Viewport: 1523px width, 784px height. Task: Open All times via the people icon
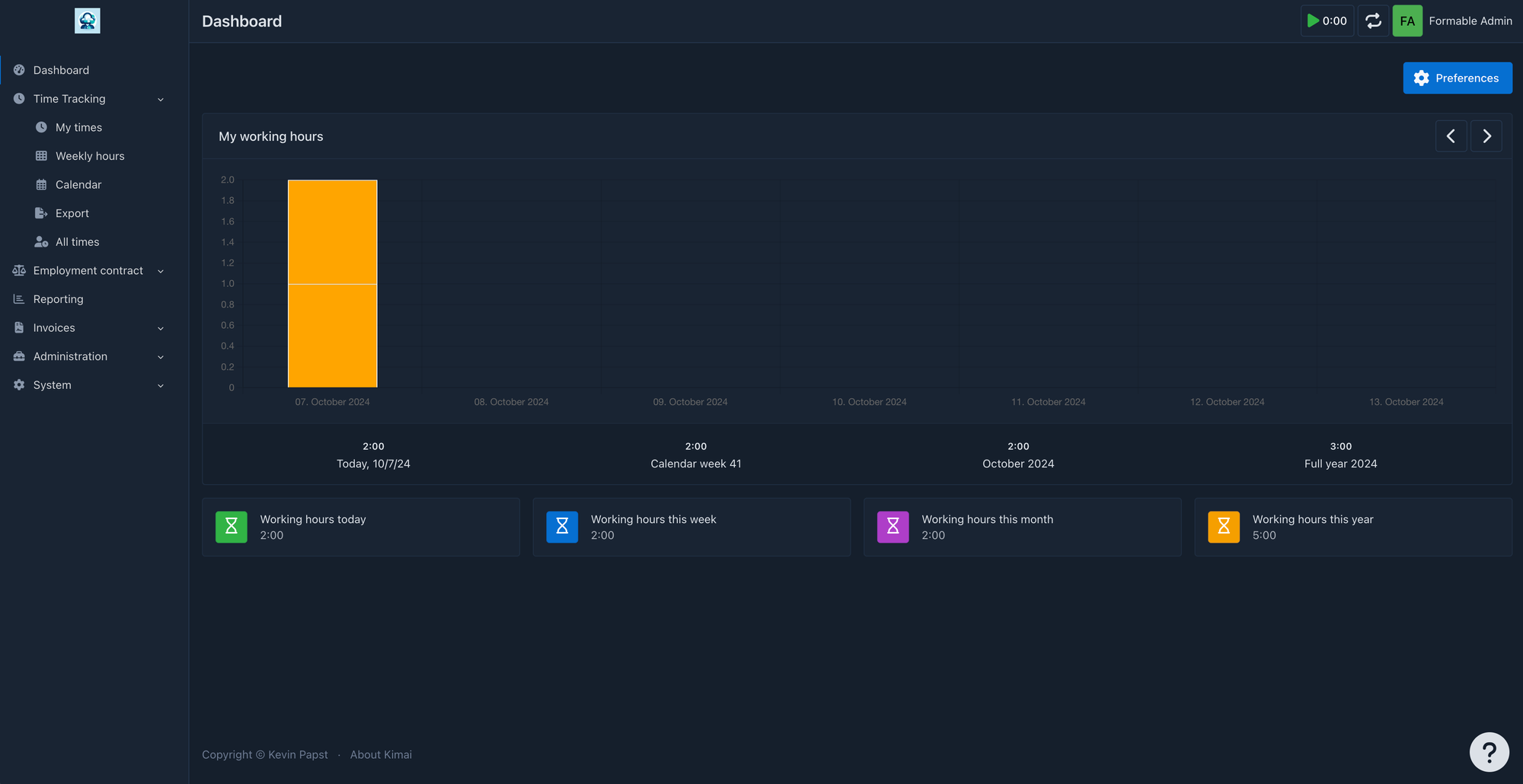click(41, 241)
